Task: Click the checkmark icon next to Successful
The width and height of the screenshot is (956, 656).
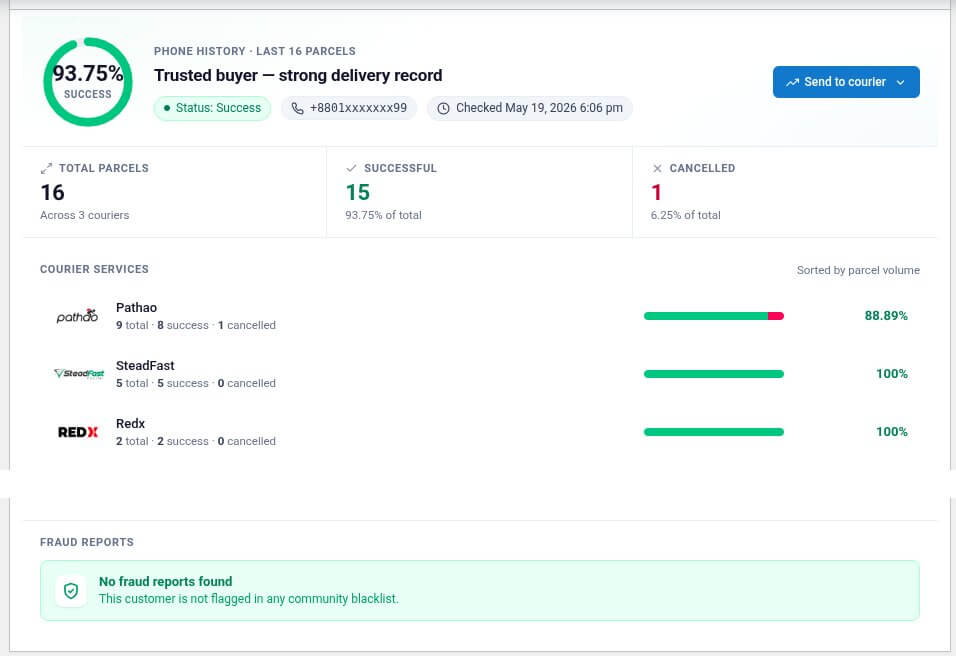Action: pos(351,168)
